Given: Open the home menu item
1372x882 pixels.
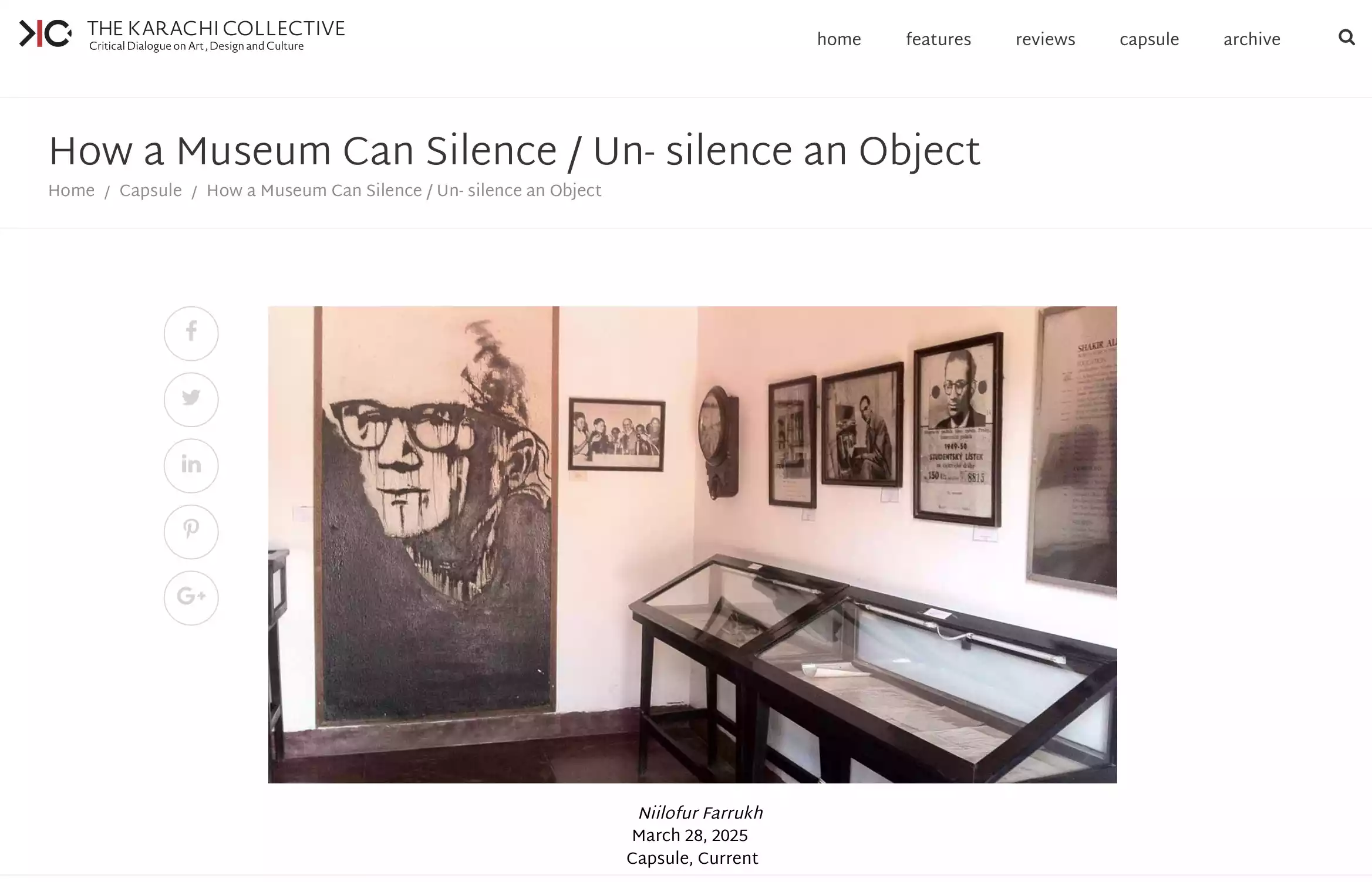Looking at the screenshot, I should (x=839, y=39).
